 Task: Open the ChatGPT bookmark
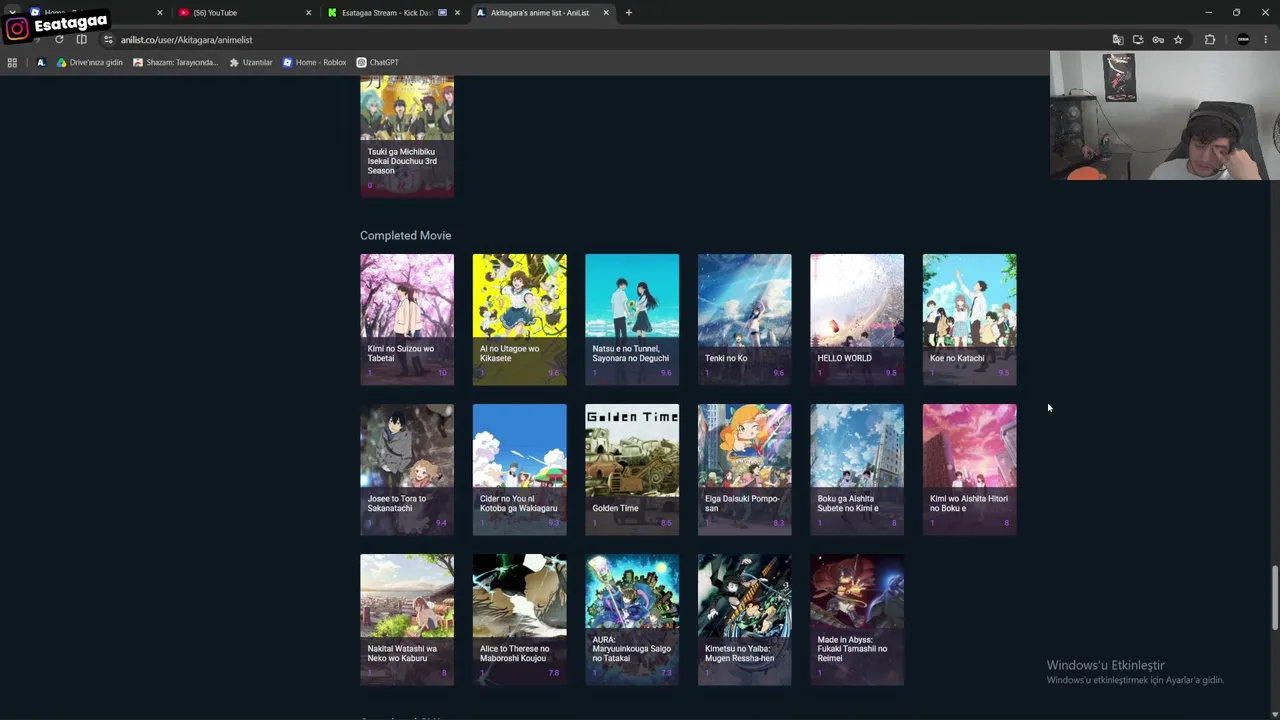tap(377, 62)
